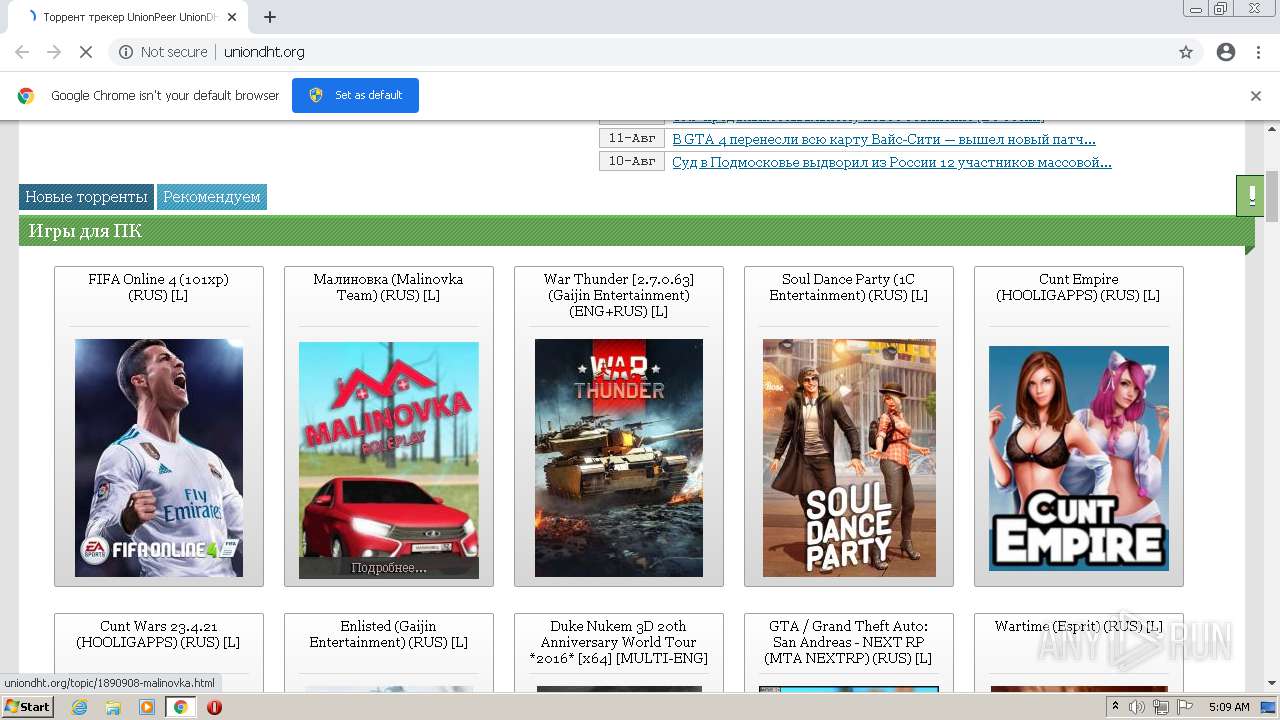Click the Action Center flag tray icon

click(x=1185, y=707)
